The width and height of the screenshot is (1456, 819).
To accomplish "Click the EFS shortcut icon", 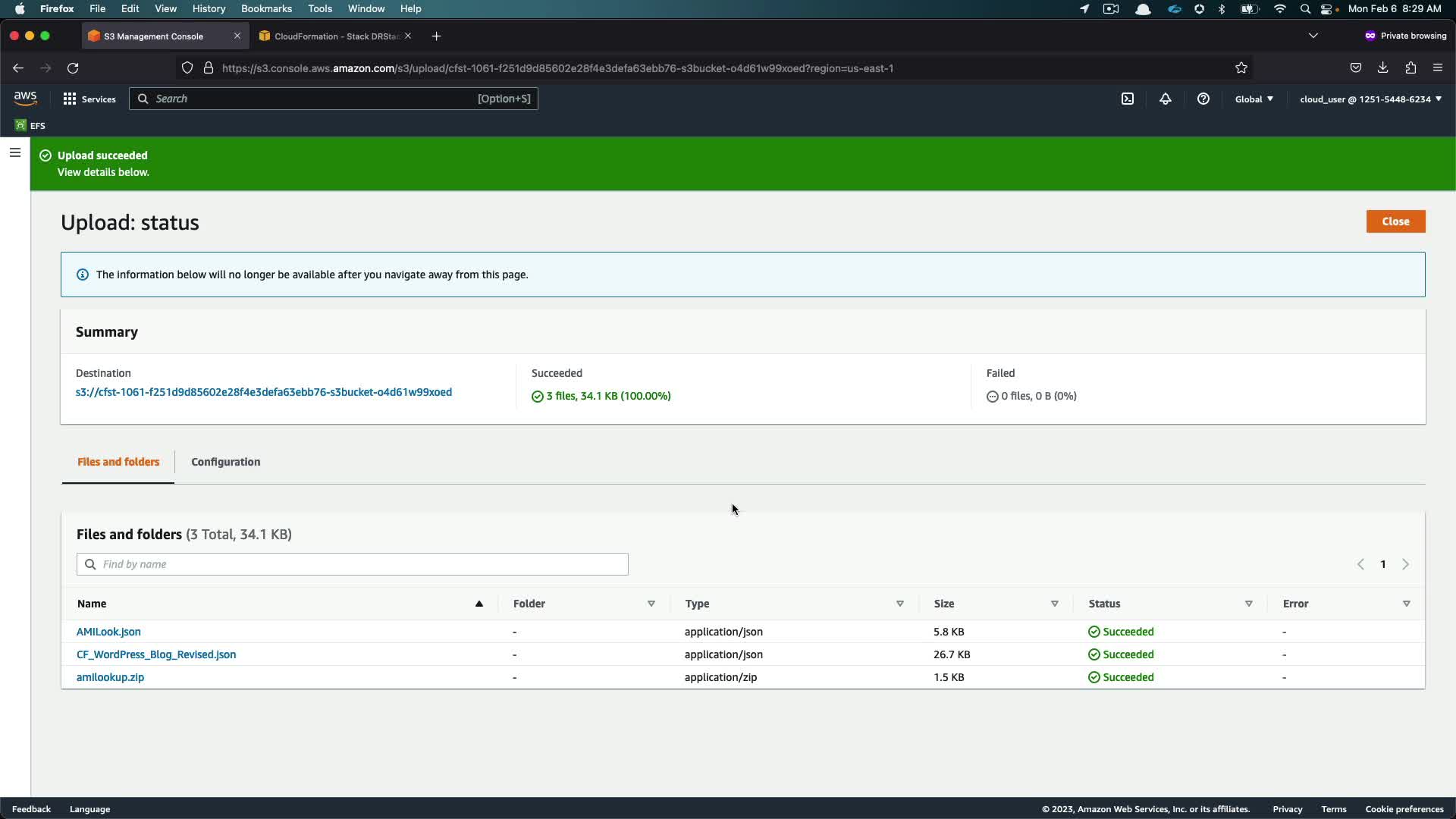I will (x=21, y=125).
